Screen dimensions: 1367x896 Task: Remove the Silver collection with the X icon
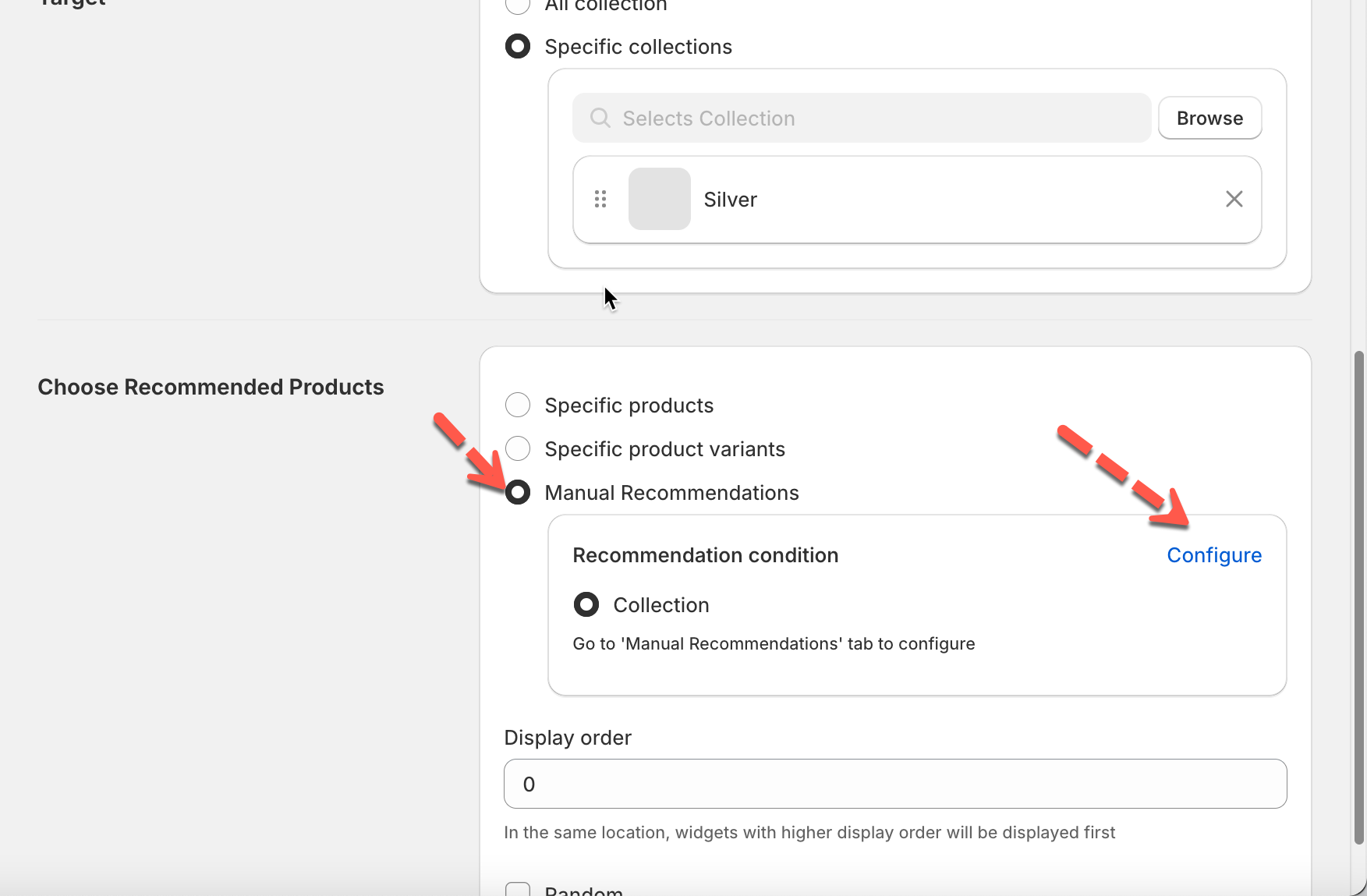1234,200
